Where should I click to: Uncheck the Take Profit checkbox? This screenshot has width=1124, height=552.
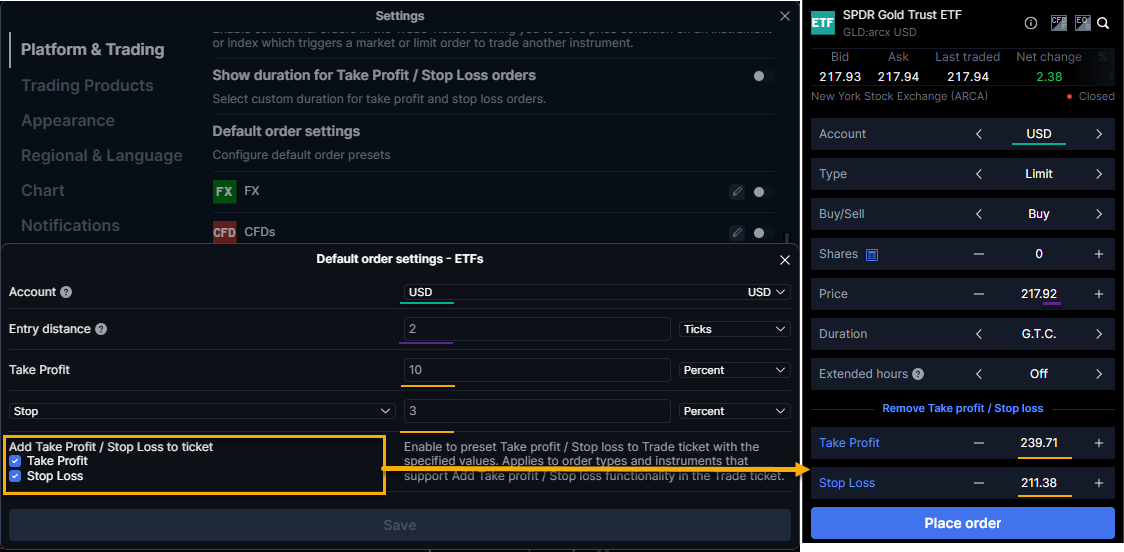[15, 461]
